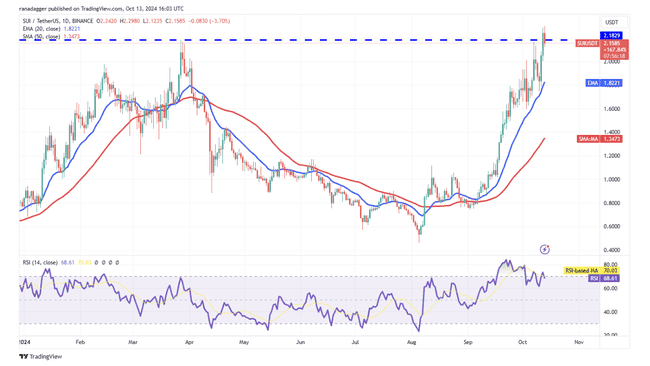Image resolution: width=650 pixels, height=366 pixels.
Task: Click the yellow RSI-based MA 70.03 label
Action: point(593,271)
